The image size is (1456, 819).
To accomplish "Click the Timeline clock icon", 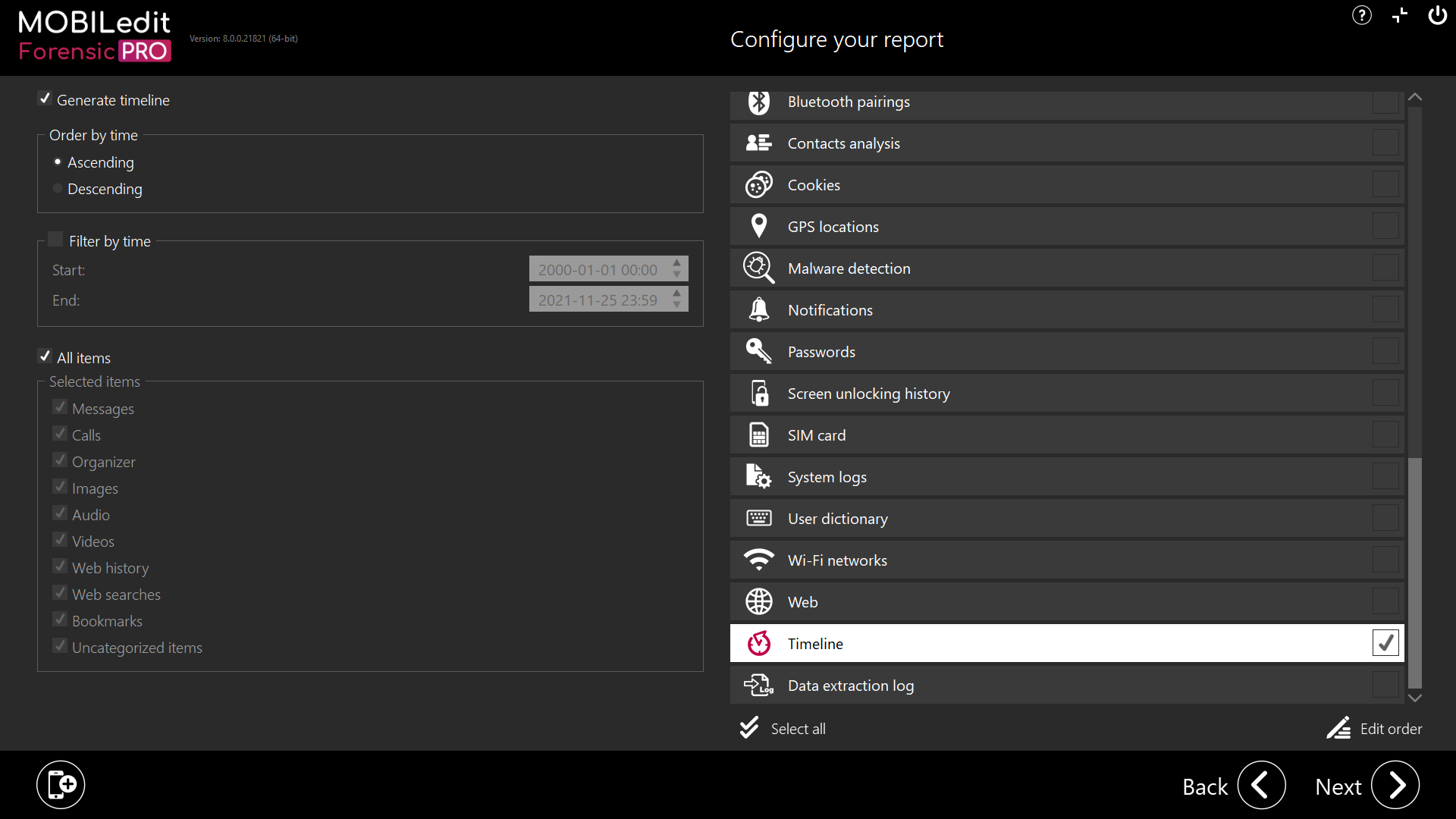I will click(758, 643).
